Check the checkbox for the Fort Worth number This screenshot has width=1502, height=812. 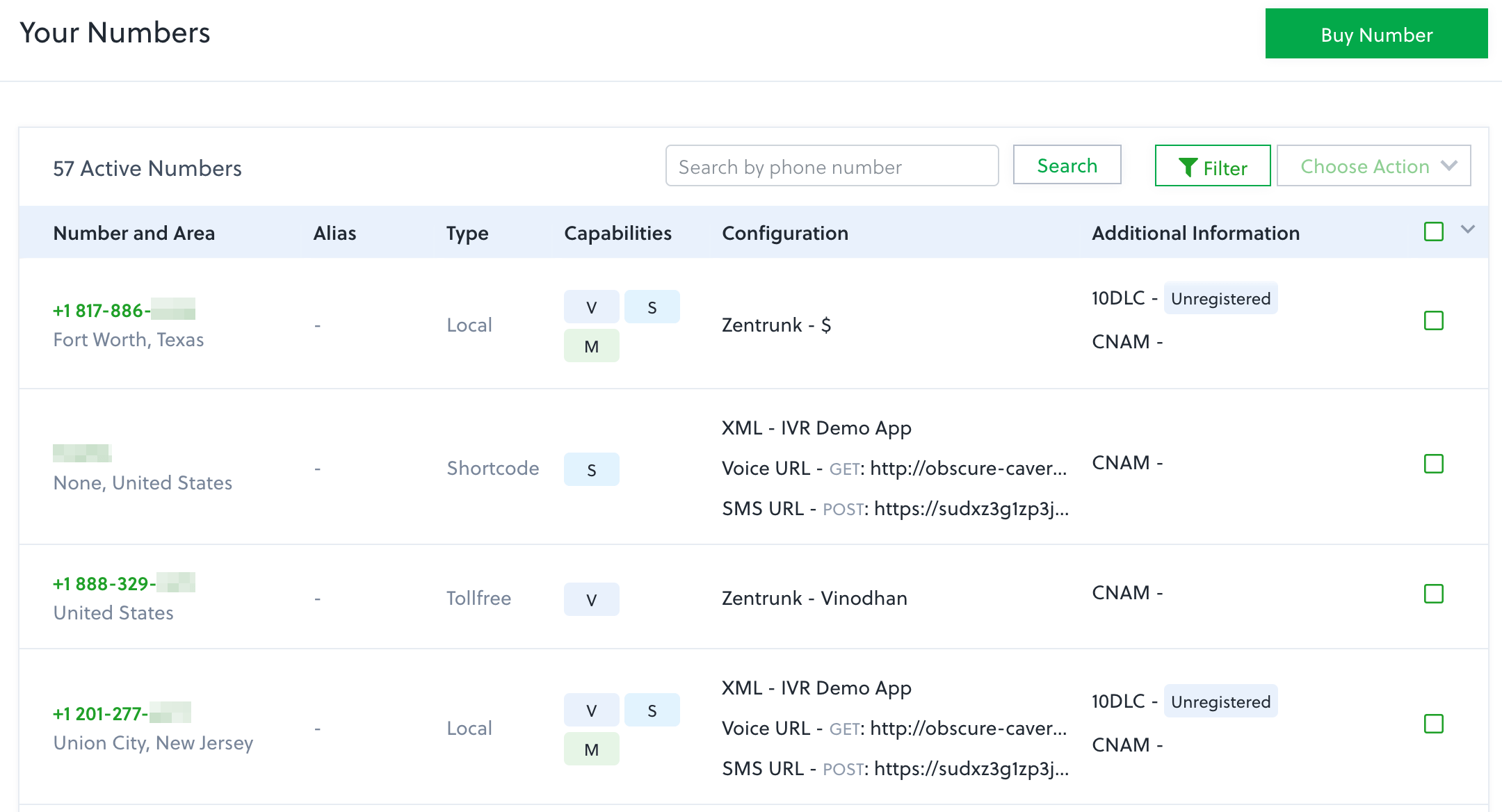coord(1433,320)
